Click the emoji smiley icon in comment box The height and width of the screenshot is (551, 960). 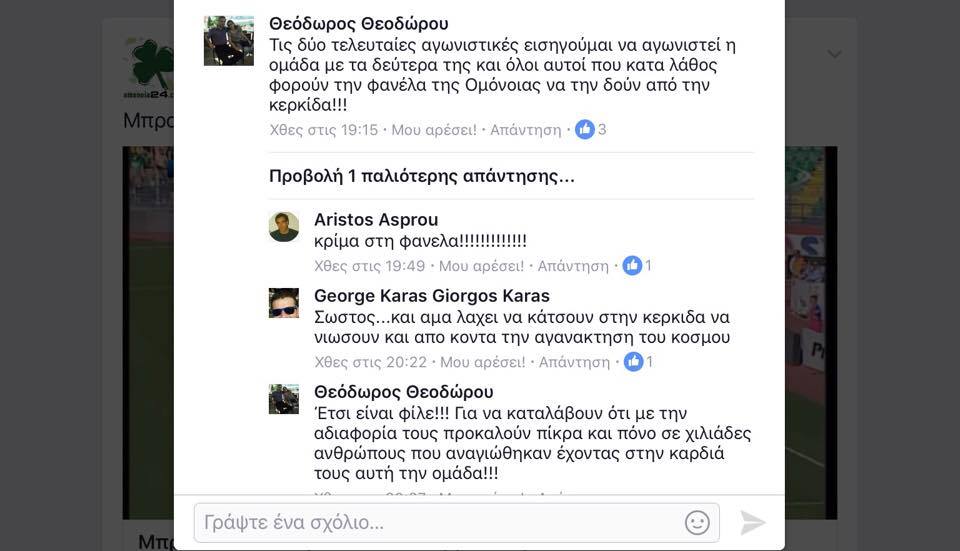[x=697, y=523]
